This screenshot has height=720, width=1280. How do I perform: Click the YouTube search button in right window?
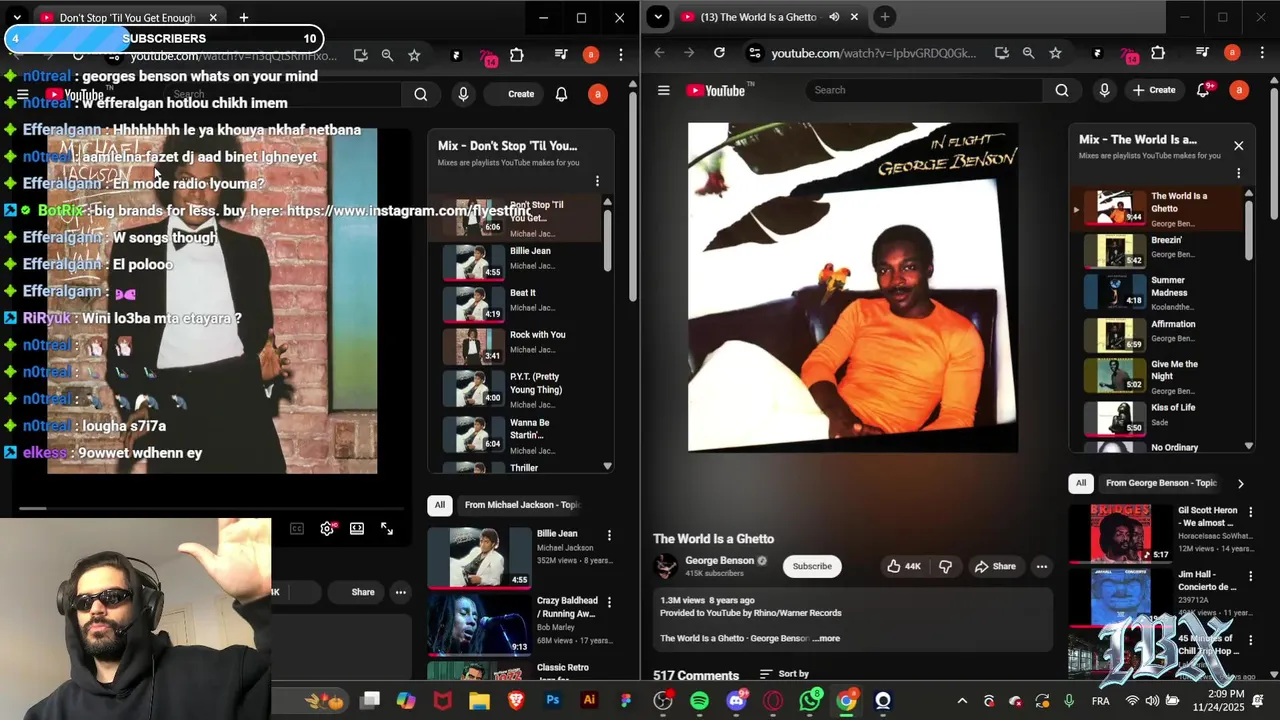[x=1061, y=90]
